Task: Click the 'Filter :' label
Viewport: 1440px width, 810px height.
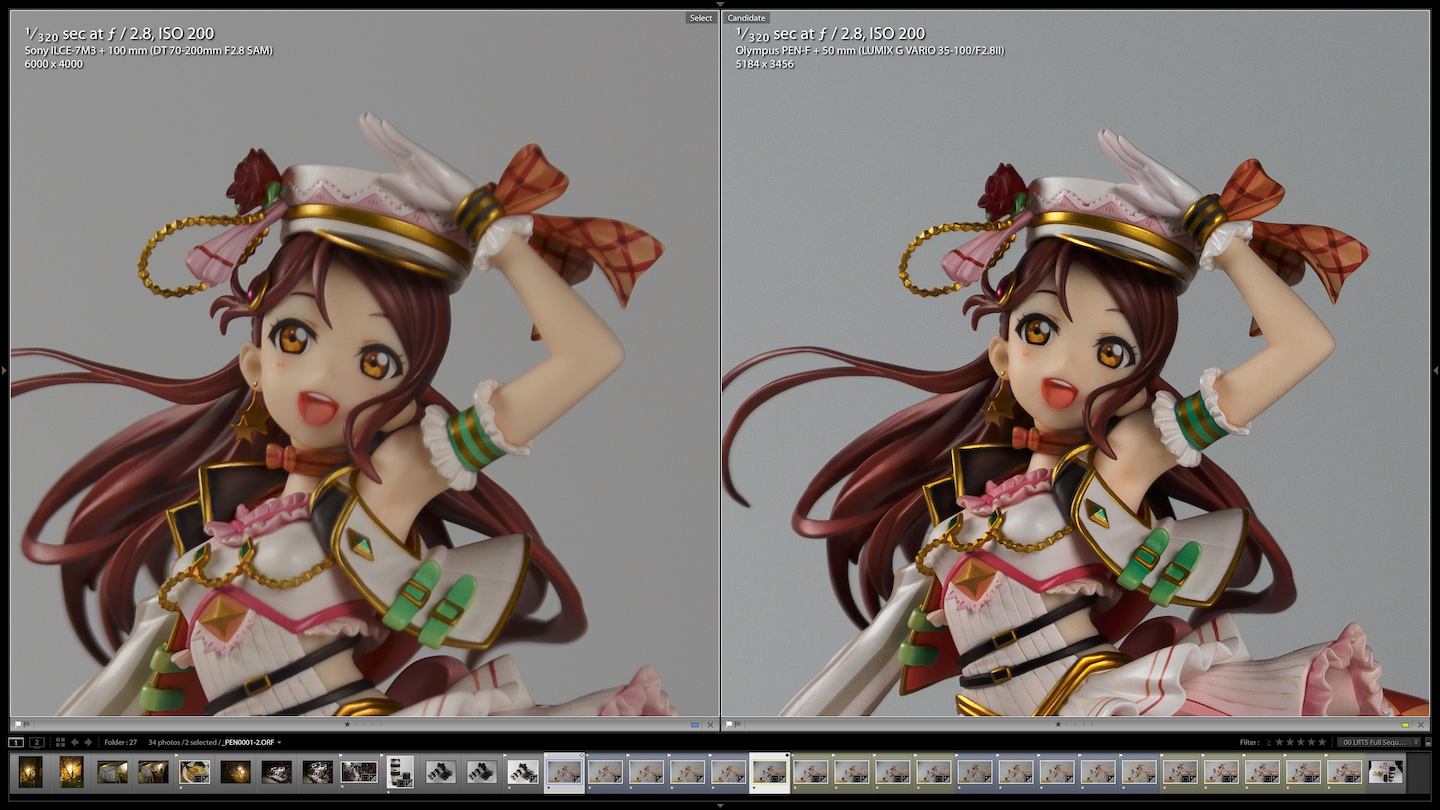Action: (x=1250, y=742)
